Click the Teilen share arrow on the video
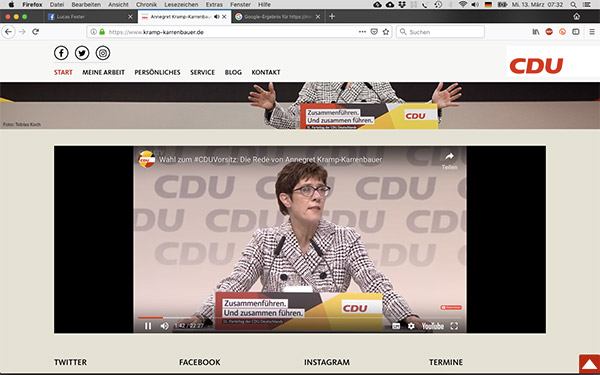The height and width of the screenshot is (375, 600). click(450, 156)
